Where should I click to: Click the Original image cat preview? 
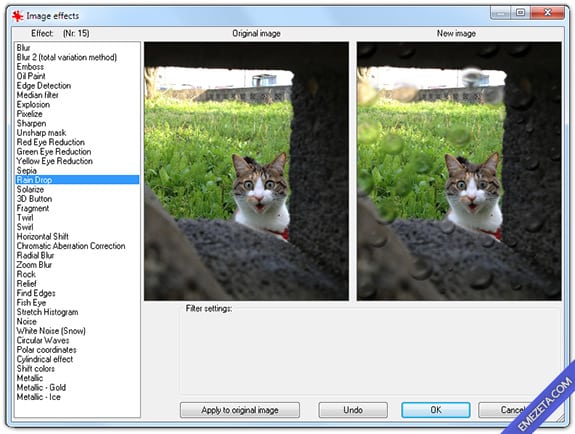(x=246, y=171)
